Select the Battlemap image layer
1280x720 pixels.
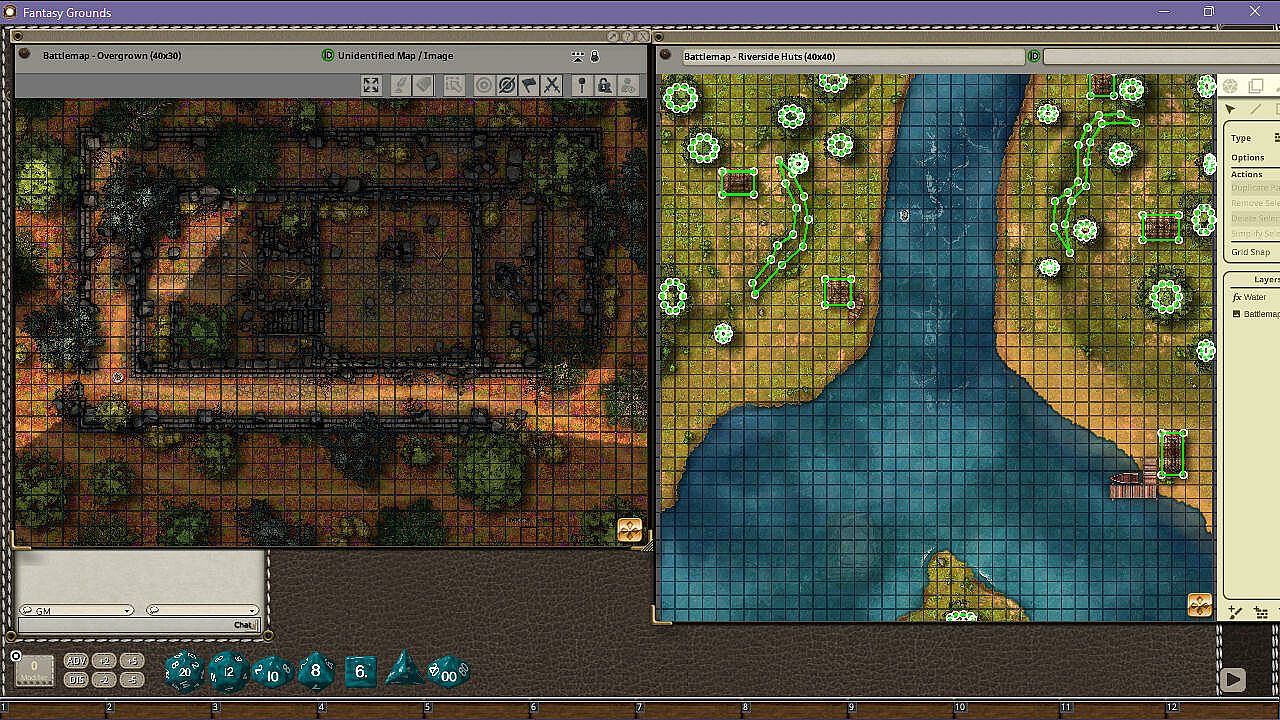tap(1256, 314)
